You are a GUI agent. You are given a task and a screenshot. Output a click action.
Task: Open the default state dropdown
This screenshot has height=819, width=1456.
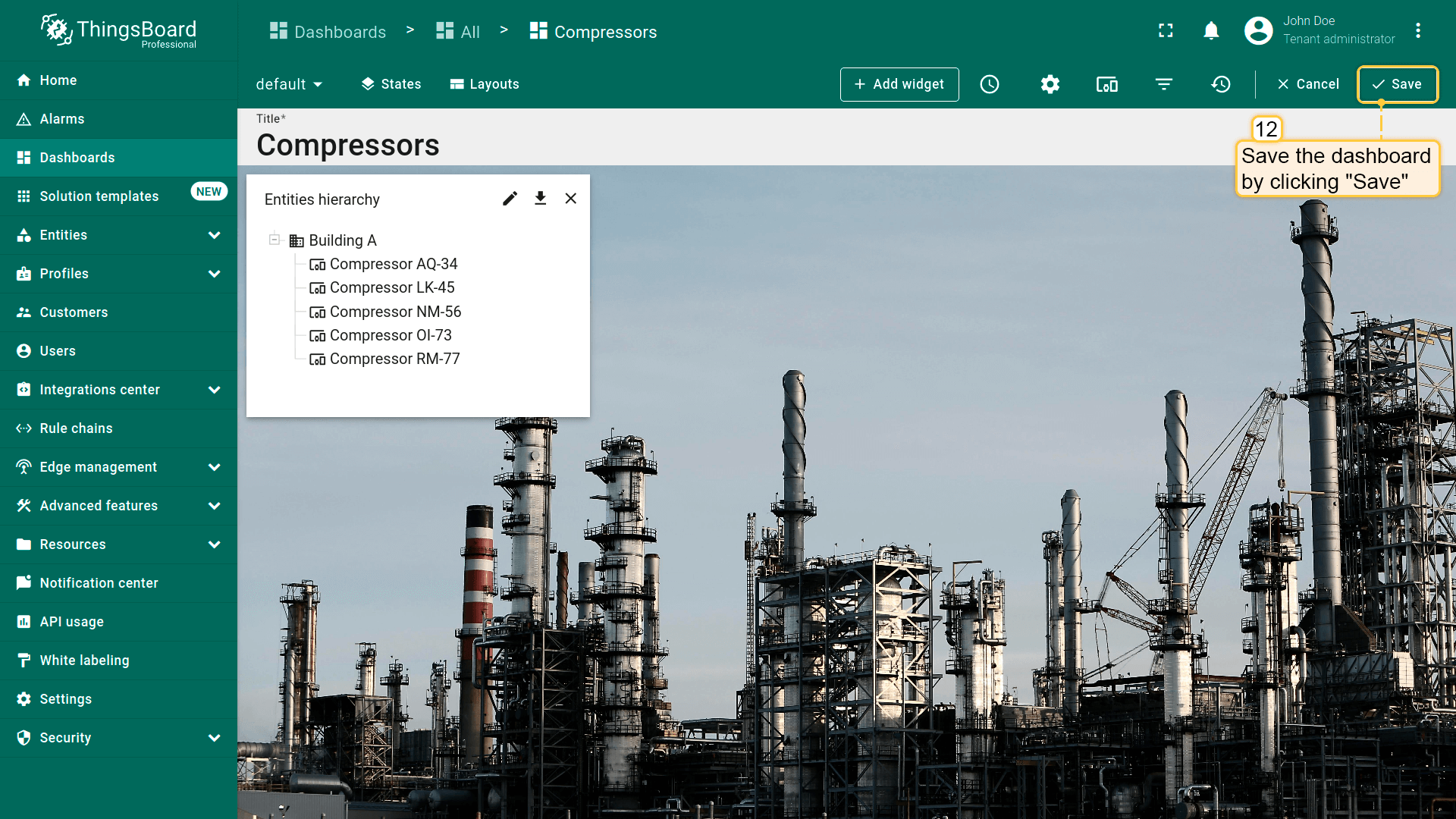tap(289, 84)
